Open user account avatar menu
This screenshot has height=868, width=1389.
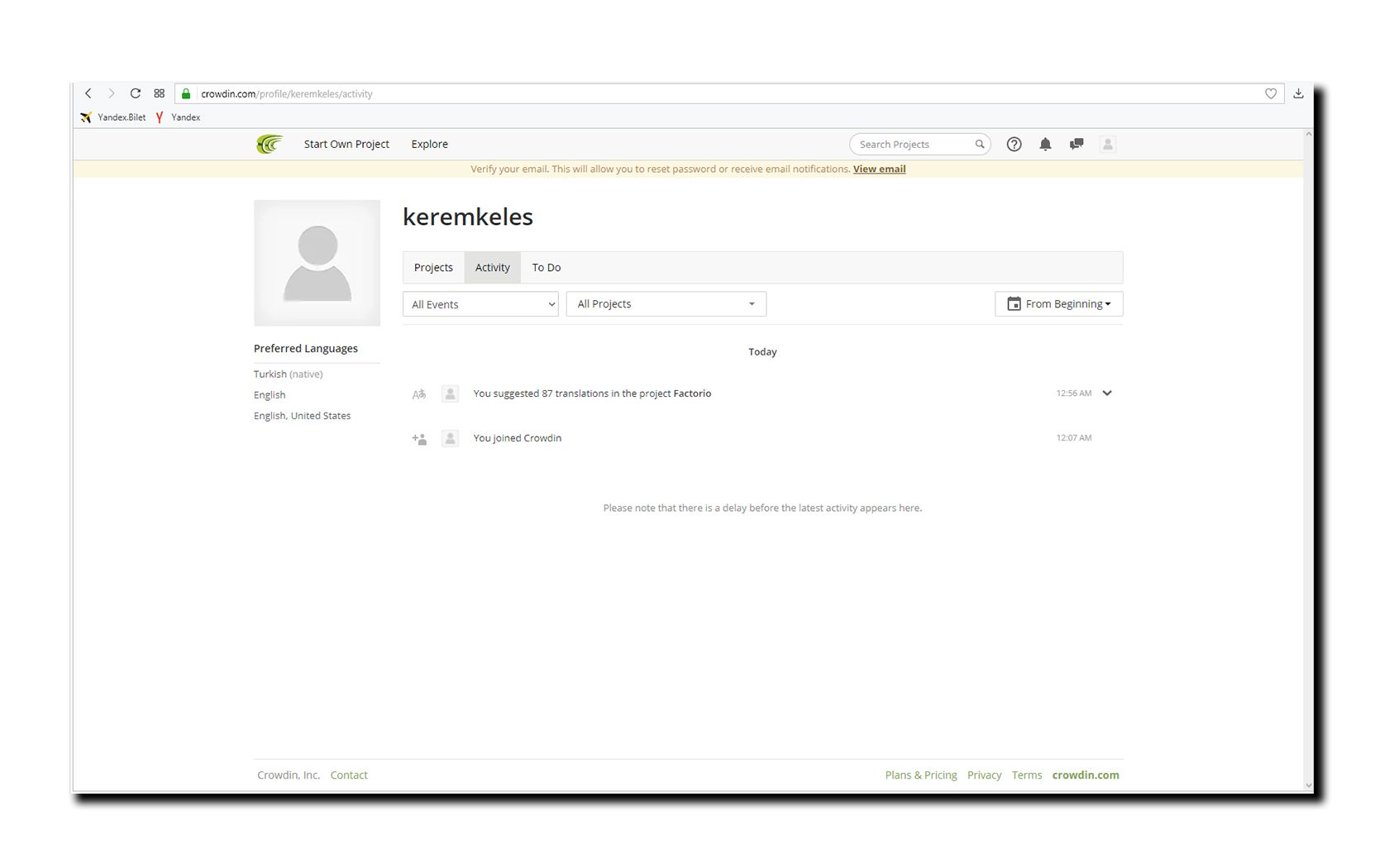1108,144
